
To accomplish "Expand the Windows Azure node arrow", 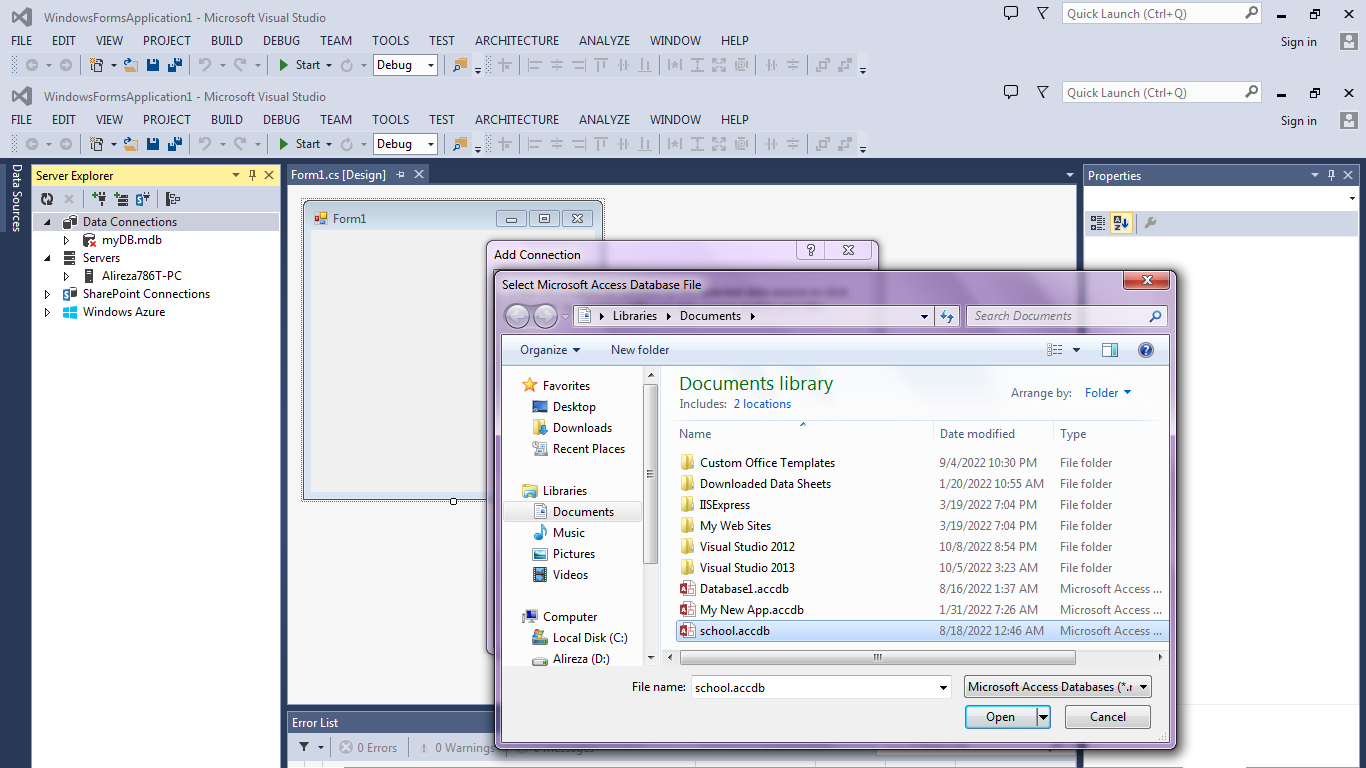I will 48,312.
